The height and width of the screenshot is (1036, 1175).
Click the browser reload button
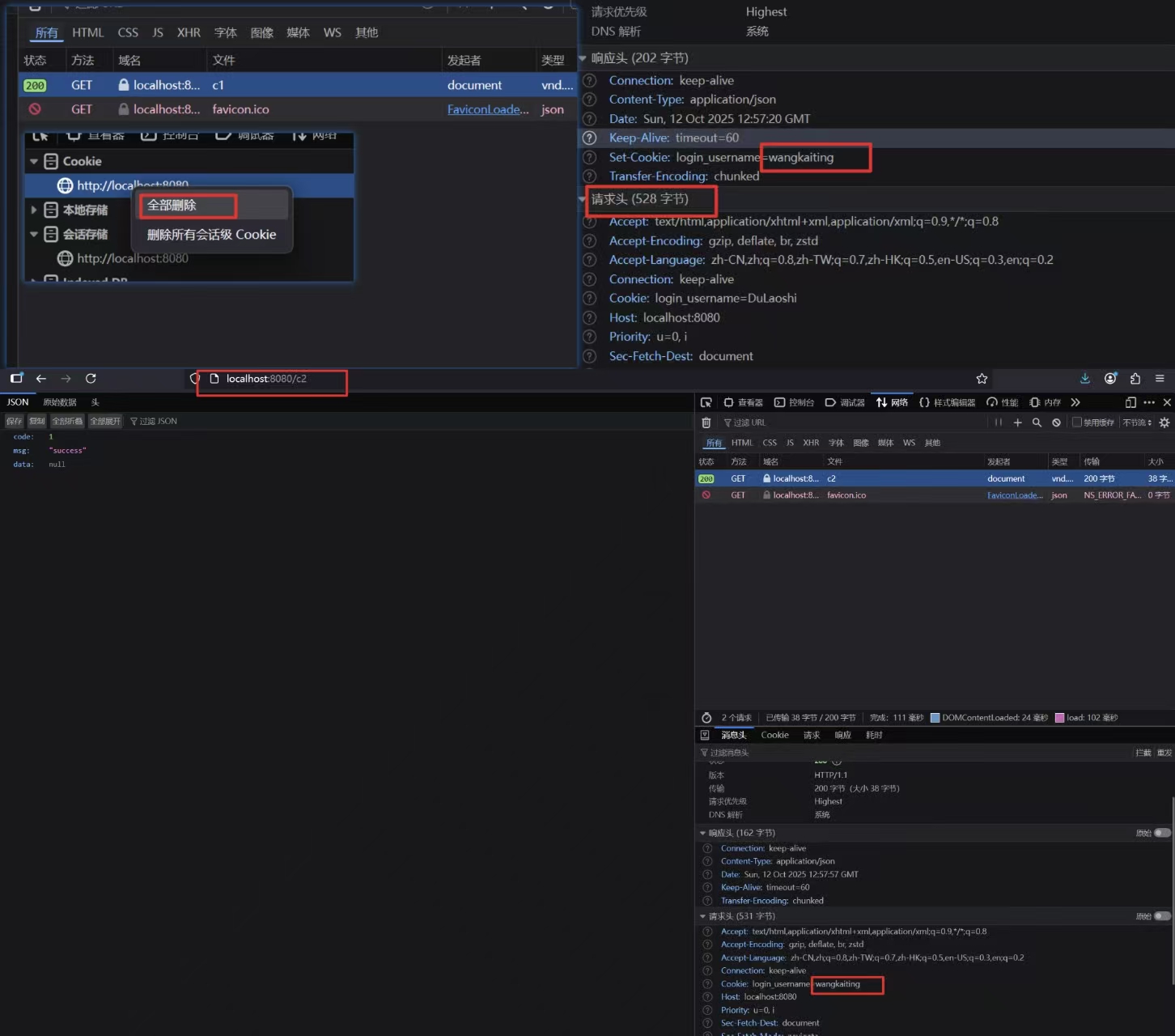[x=91, y=379]
